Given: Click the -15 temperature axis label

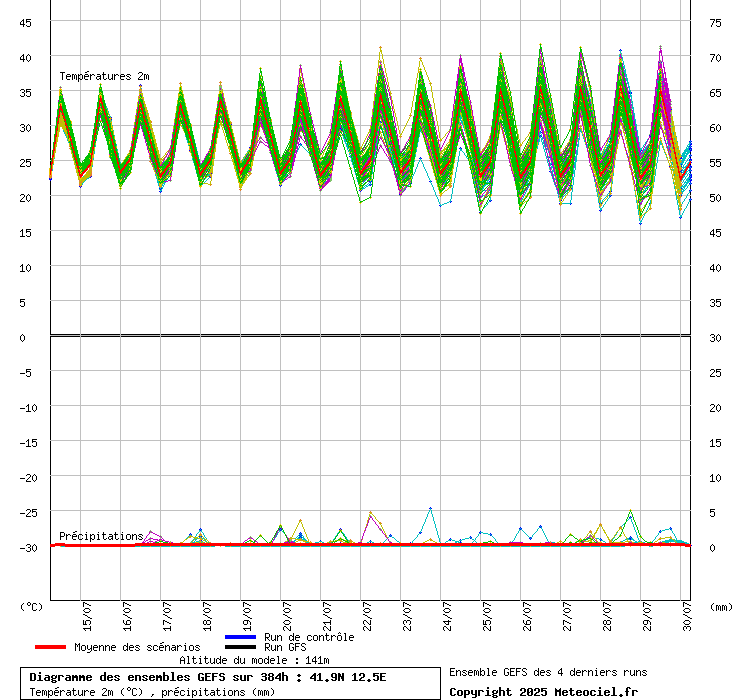Looking at the screenshot, I should 28,443.
